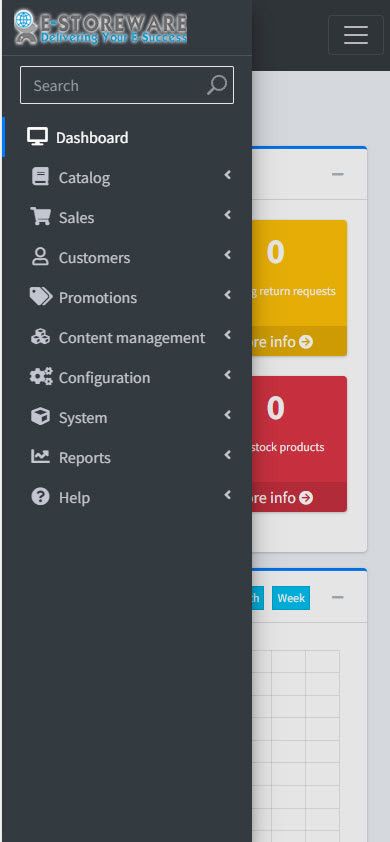Image resolution: width=390 pixels, height=842 pixels.
Task: Click the Catalog book icon
Action: (x=40, y=177)
